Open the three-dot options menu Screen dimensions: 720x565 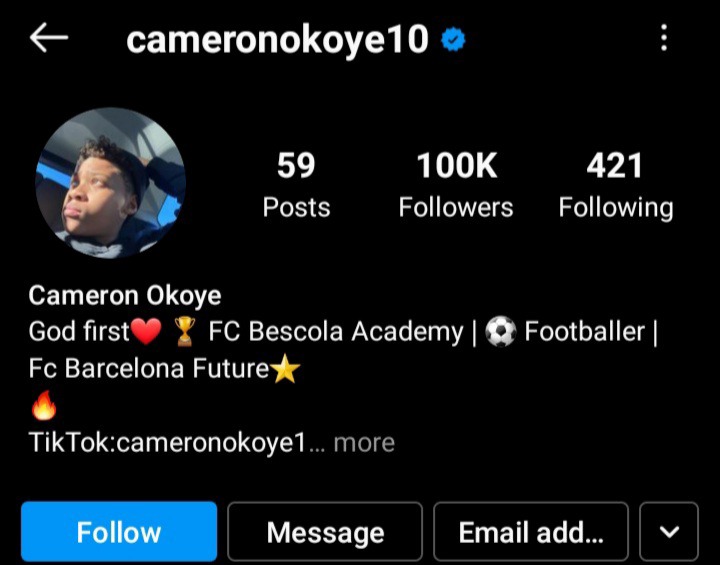(x=664, y=38)
